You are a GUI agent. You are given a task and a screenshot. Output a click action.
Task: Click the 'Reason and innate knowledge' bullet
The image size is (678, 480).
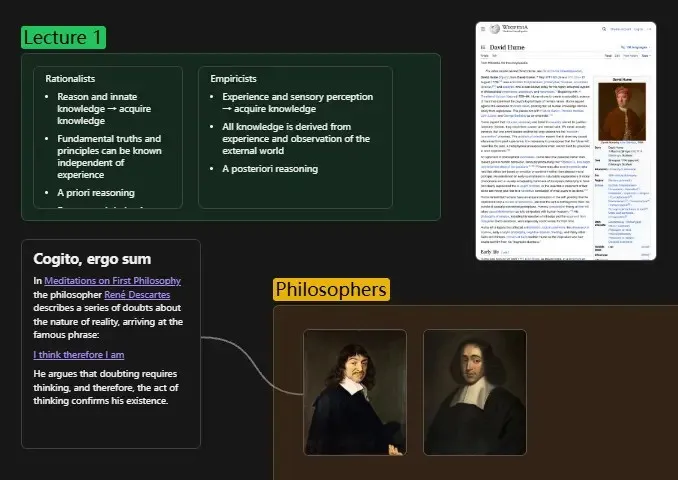tap(104, 109)
